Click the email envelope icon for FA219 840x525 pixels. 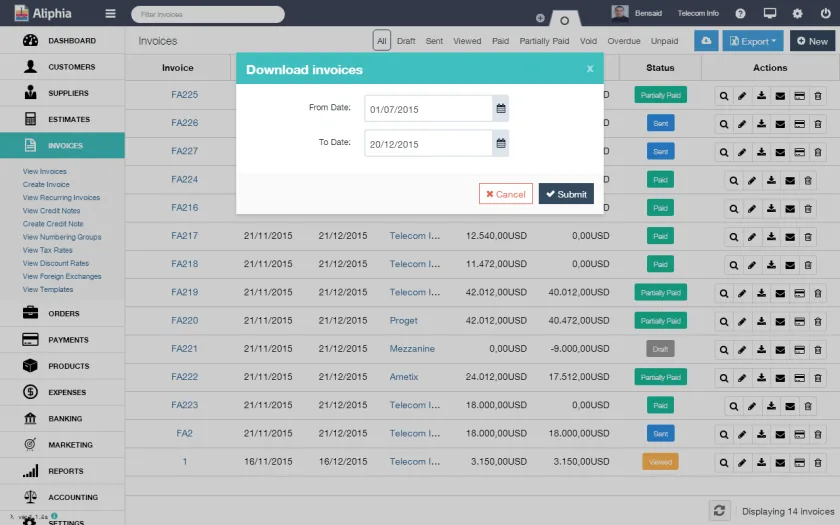coord(780,294)
